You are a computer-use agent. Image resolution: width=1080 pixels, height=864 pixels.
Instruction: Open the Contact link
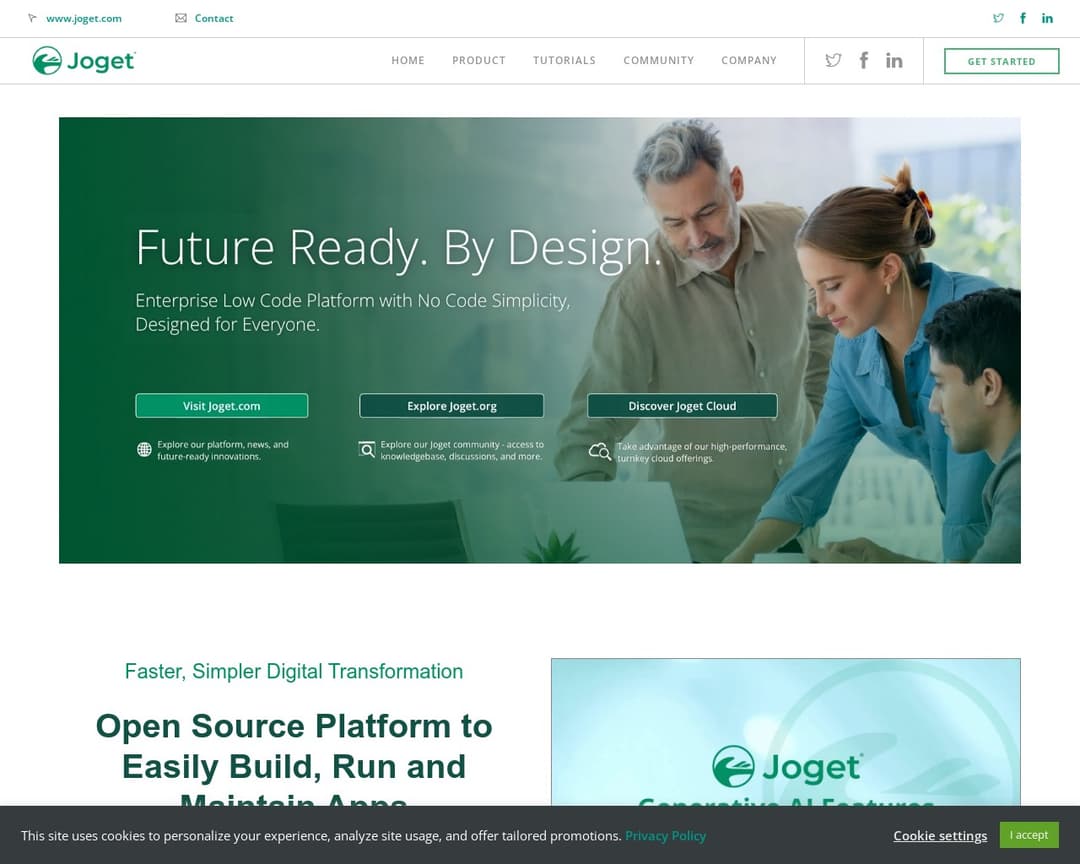pyautogui.click(x=214, y=19)
